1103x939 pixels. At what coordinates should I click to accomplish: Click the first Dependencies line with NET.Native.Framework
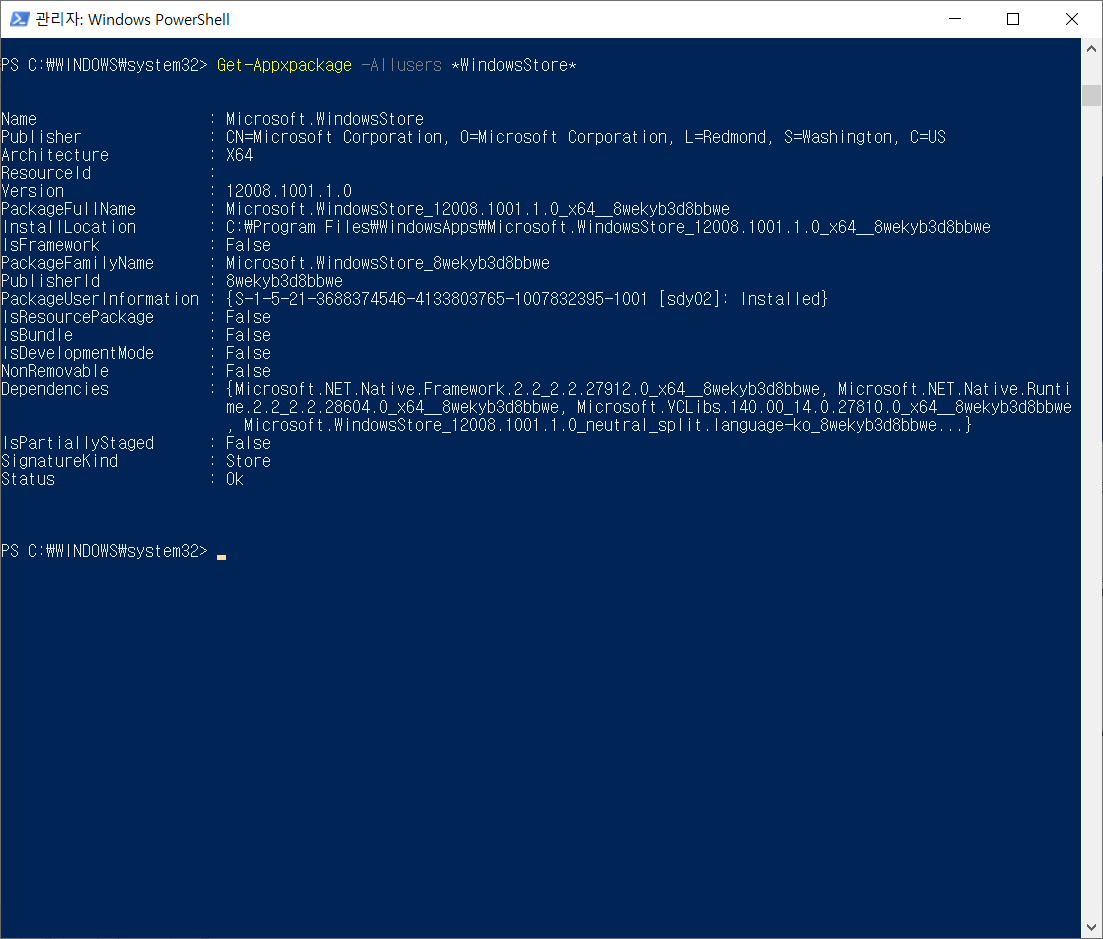(x=649, y=389)
